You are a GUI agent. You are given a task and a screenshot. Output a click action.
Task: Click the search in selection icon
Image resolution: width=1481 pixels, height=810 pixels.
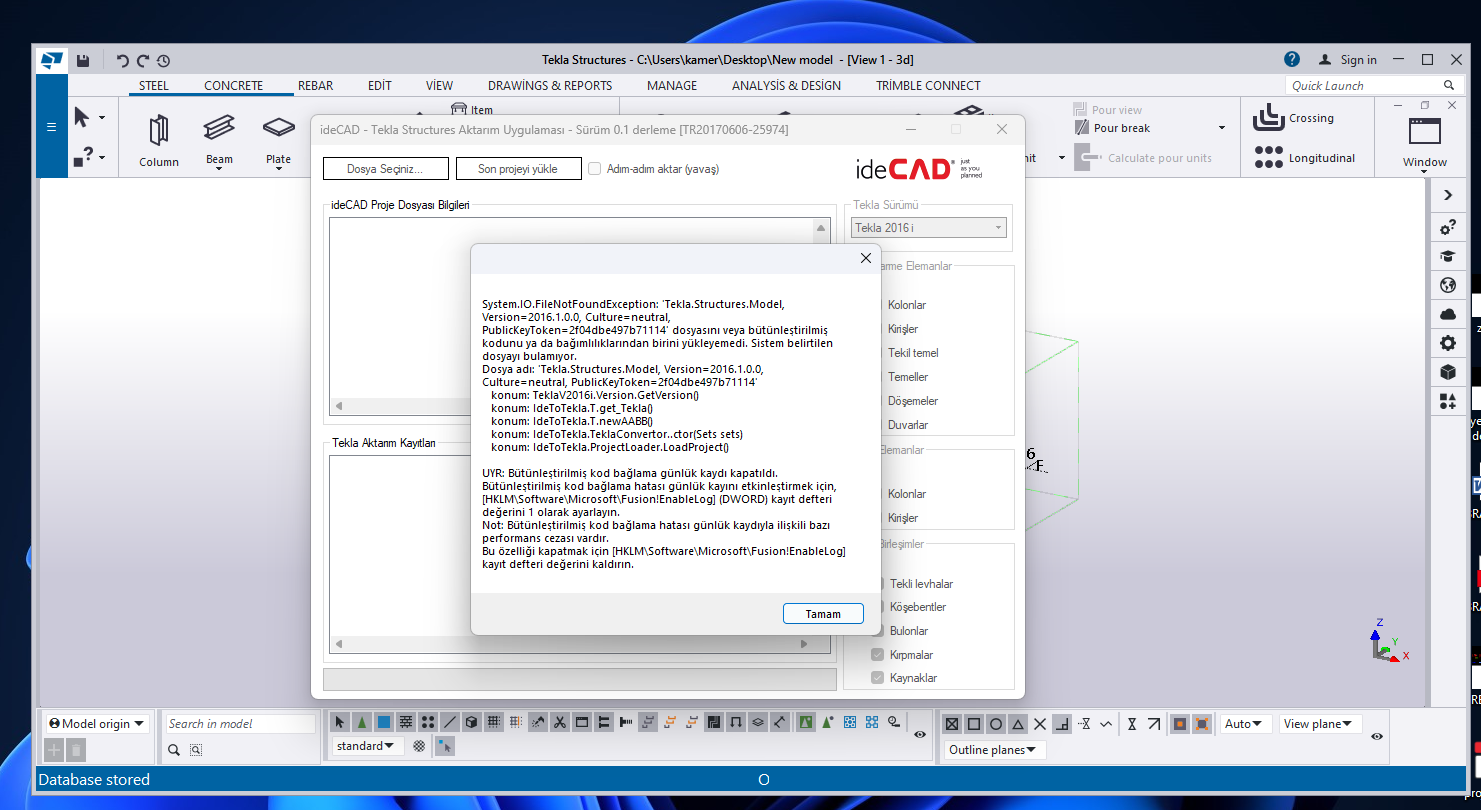(195, 750)
